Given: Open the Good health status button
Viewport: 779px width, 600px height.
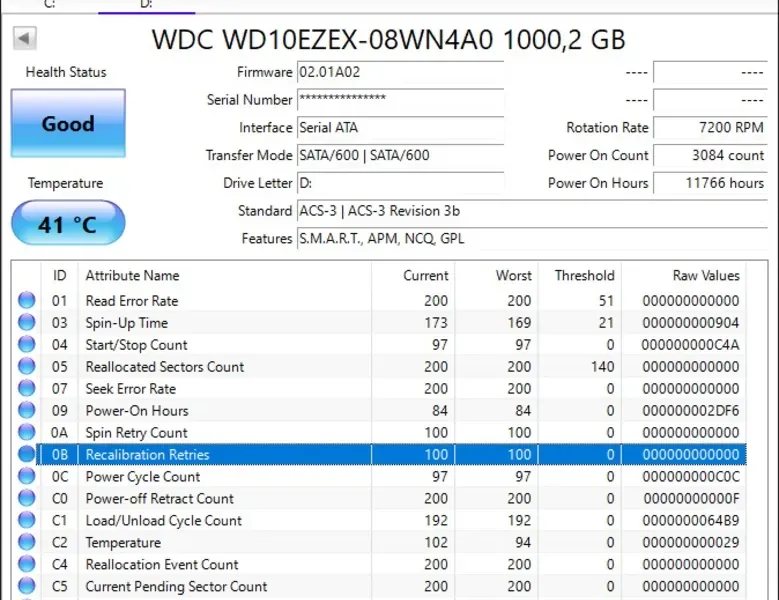Looking at the screenshot, I should [68, 123].
